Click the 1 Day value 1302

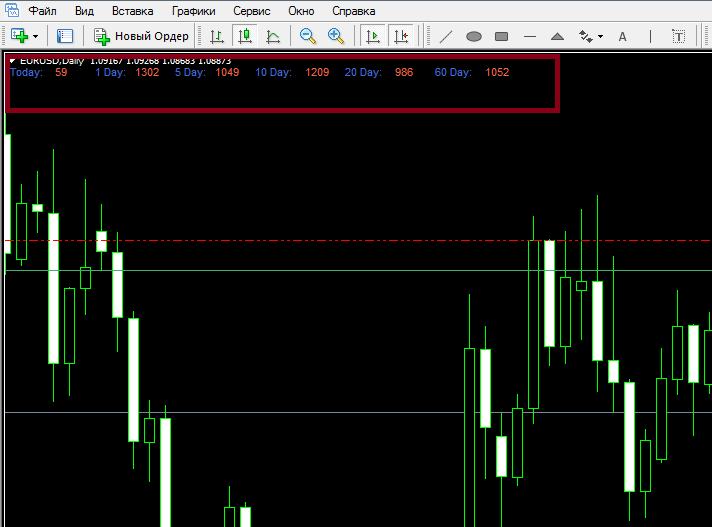click(x=147, y=72)
